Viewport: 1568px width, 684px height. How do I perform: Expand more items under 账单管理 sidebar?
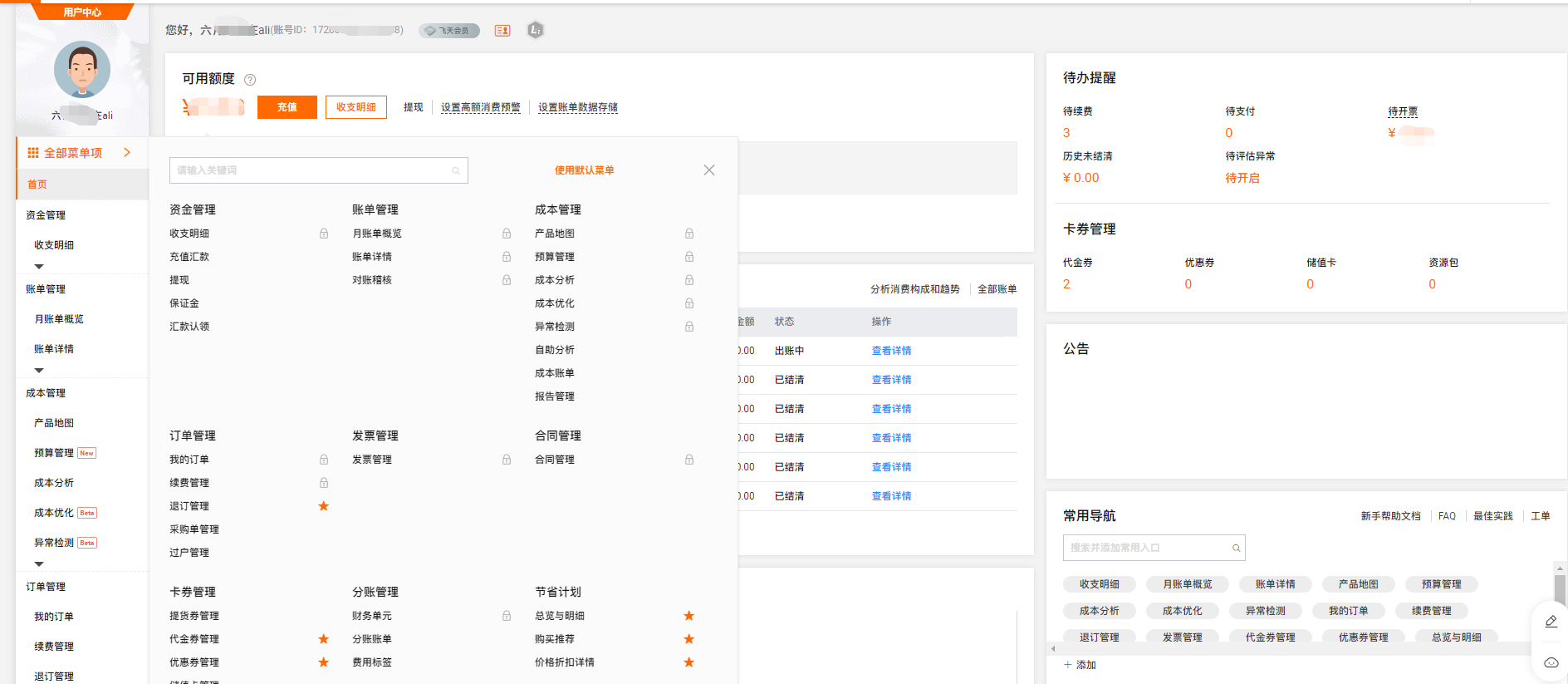coord(39,371)
